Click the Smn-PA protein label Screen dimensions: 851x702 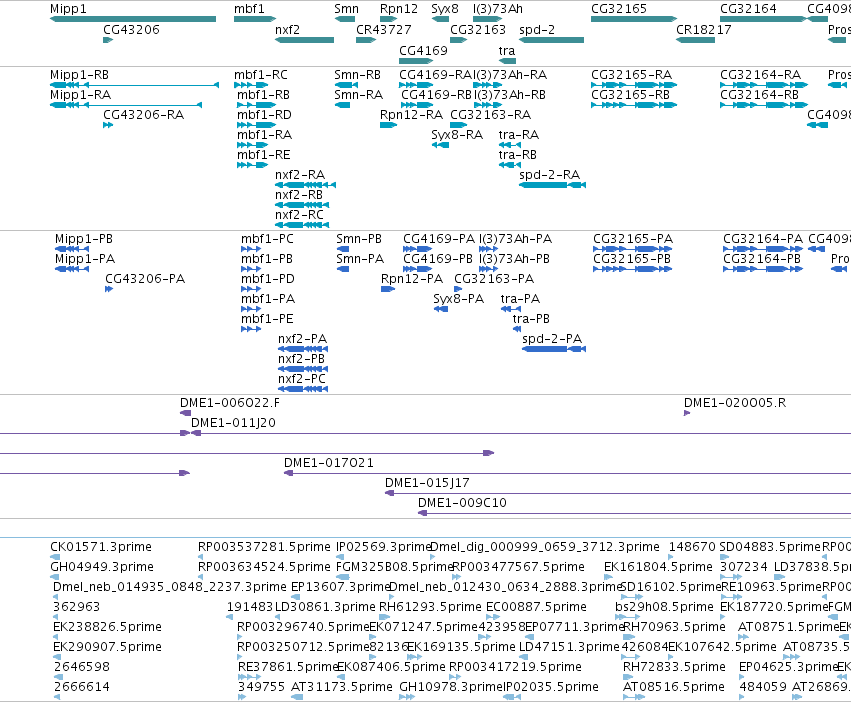tap(360, 259)
